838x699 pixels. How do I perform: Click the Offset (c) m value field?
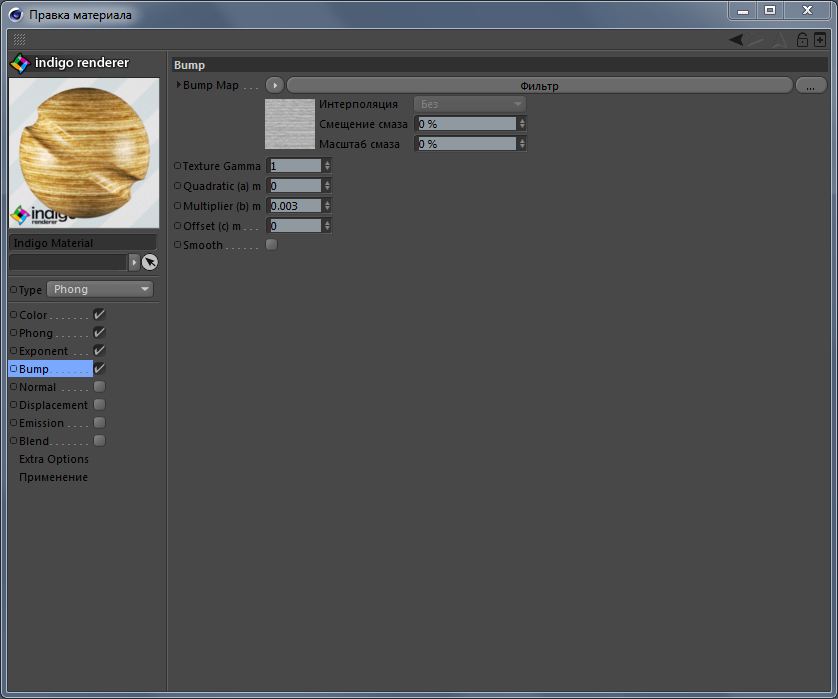[x=295, y=226]
